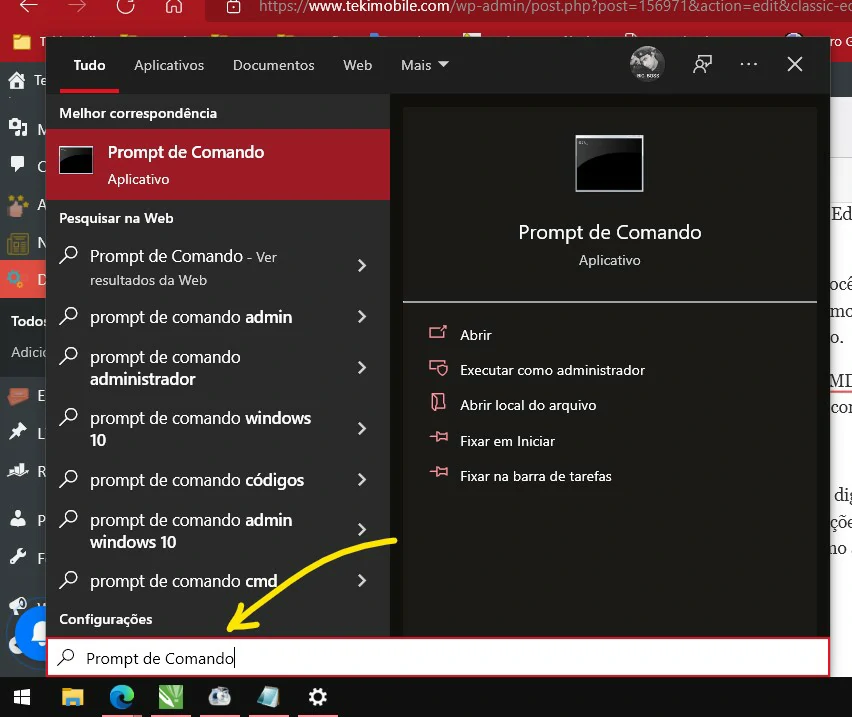This screenshot has height=717, width=852.
Task: Click the pin icon beside Fixar na barra de tarefas
Action: [x=438, y=472]
